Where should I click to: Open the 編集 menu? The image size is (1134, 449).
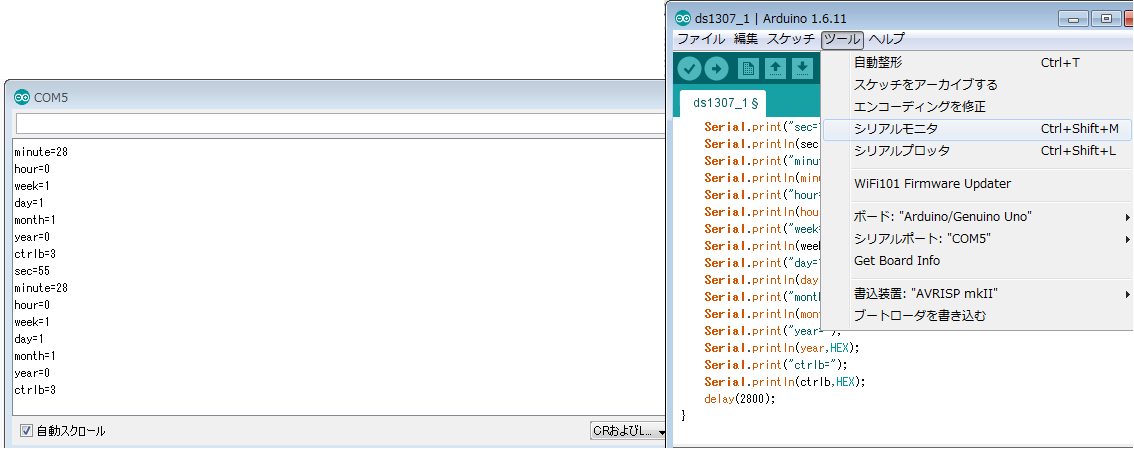(x=746, y=39)
